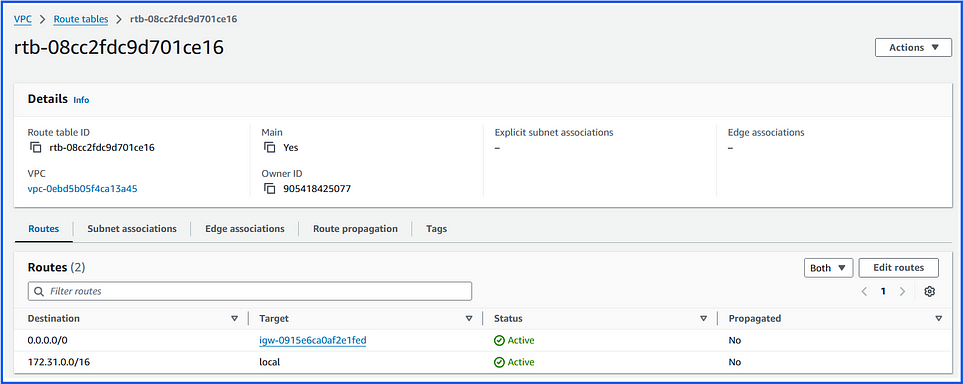The width and height of the screenshot is (963, 384).
Task: Open the Details Info link
Action: [x=81, y=100]
